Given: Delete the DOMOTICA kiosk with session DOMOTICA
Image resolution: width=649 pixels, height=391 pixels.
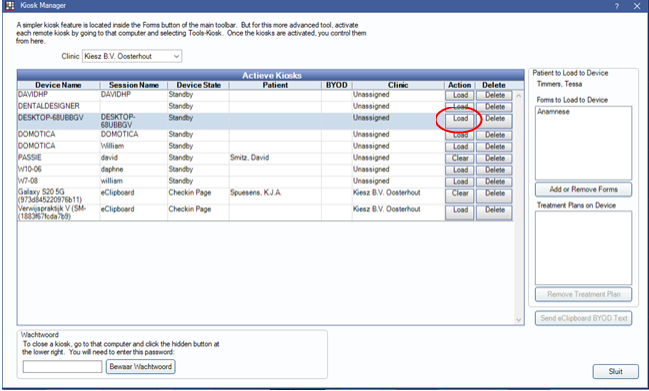Looking at the screenshot, I should pos(494,135).
